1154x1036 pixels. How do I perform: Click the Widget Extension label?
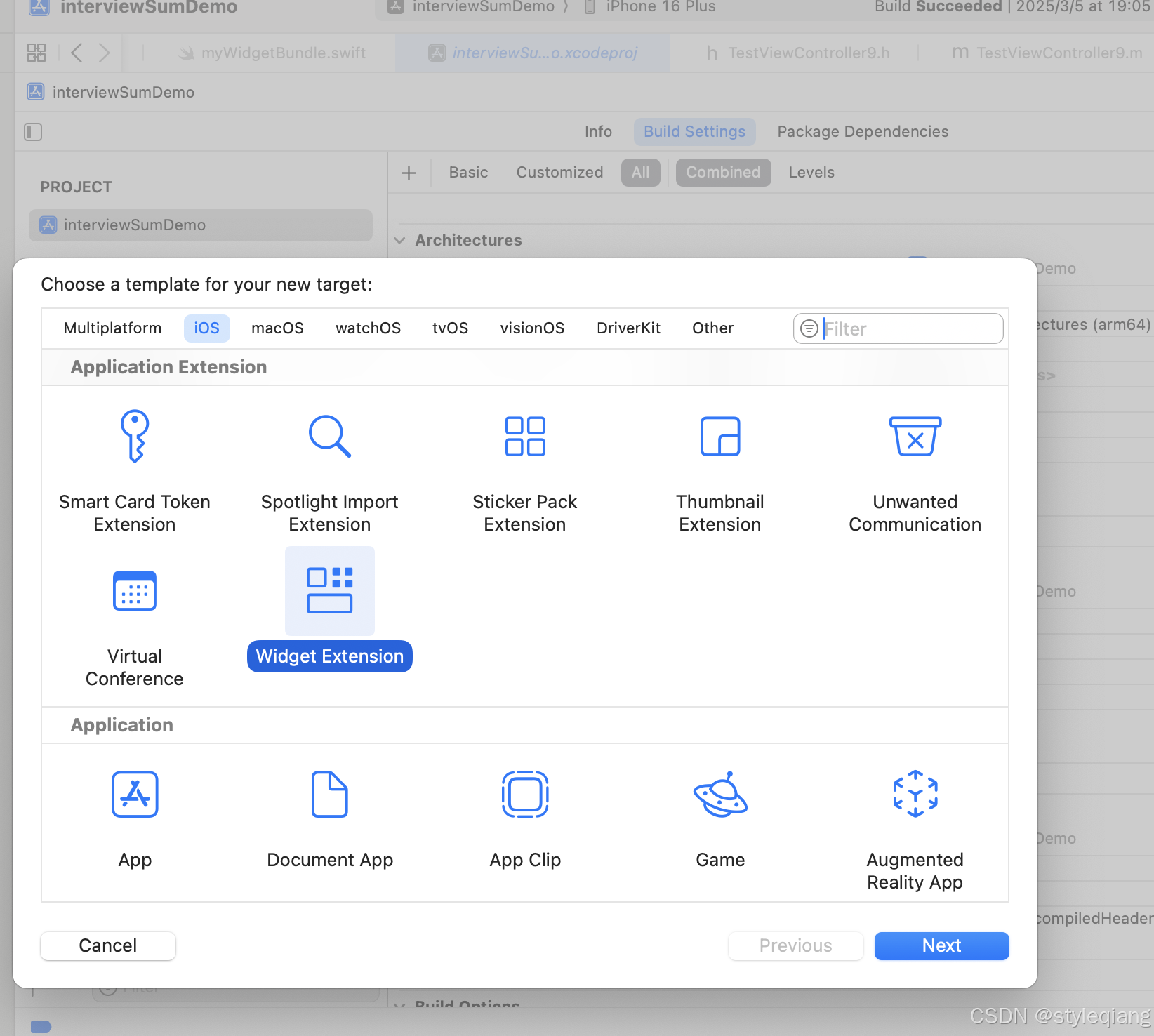click(x=330, y=656)
